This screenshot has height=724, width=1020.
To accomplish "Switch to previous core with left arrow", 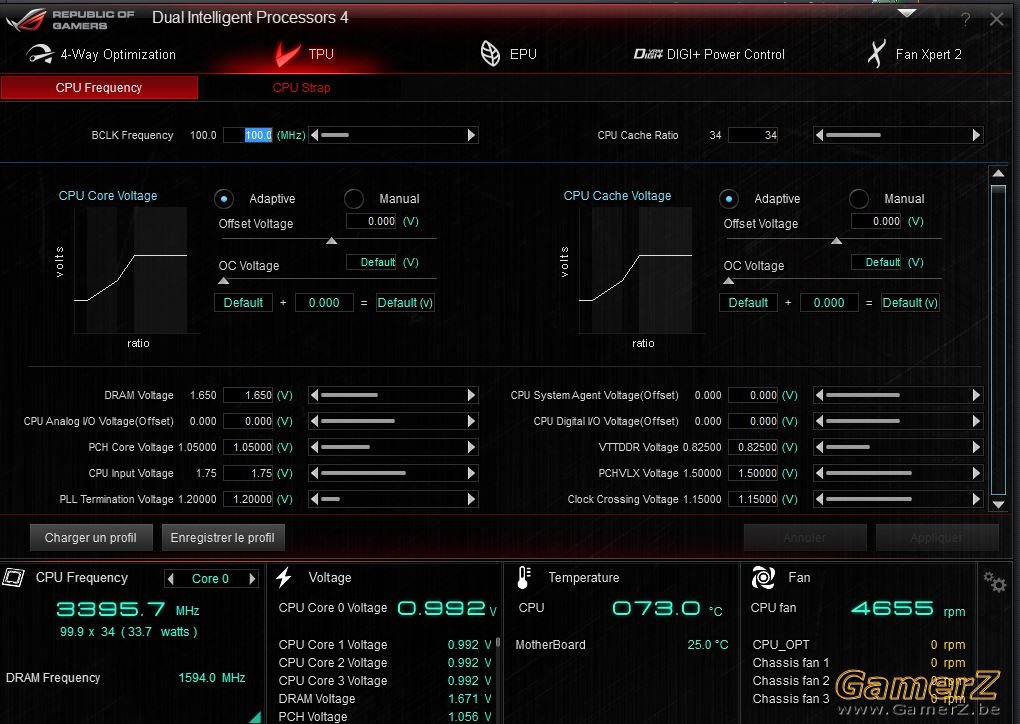I will coord(170,578).
